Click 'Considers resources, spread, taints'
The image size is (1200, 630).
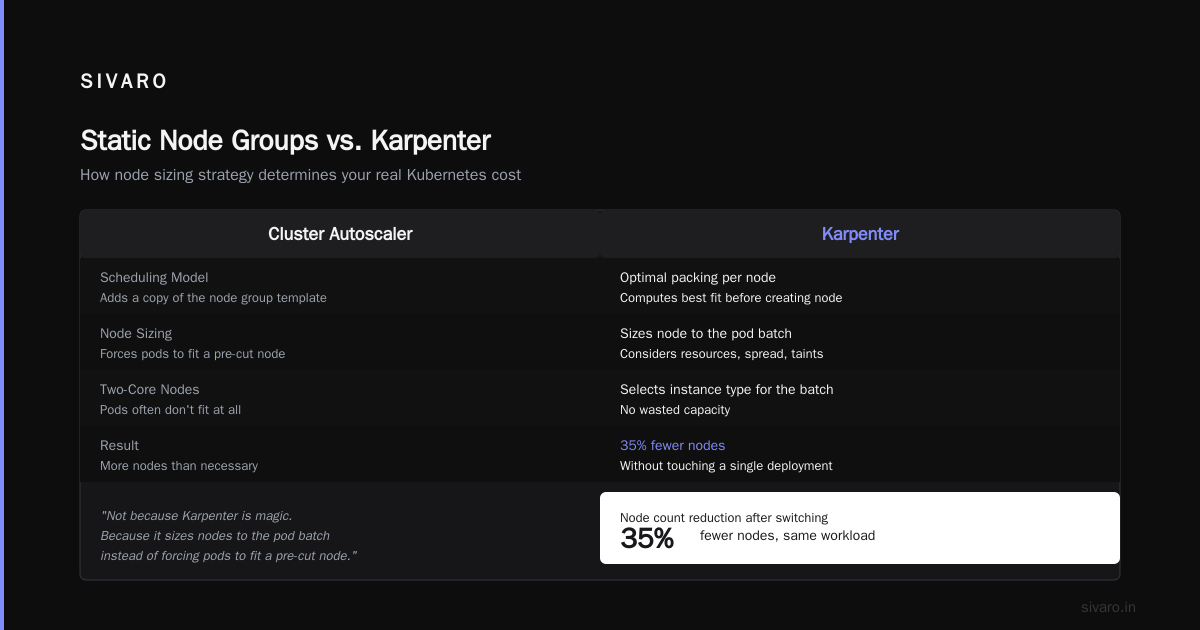point(722,354)
